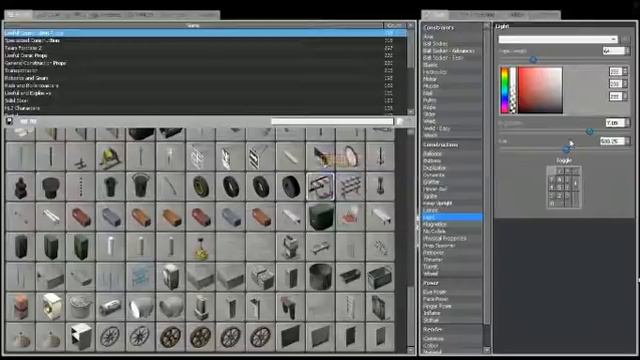This screenshot has height=360, width=640.
Task: Choose the Thruster tool
Action: pyautogui.click(x=451, y=259)
